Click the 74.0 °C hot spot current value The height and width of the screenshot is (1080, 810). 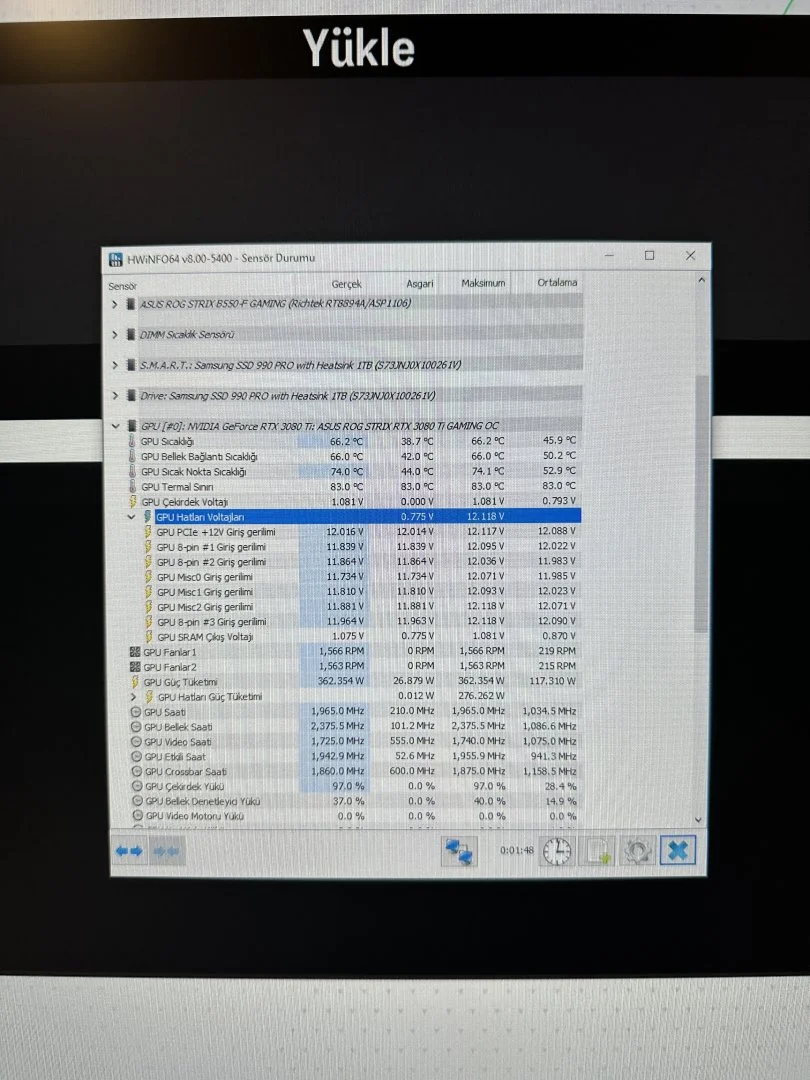click(346, 472)
